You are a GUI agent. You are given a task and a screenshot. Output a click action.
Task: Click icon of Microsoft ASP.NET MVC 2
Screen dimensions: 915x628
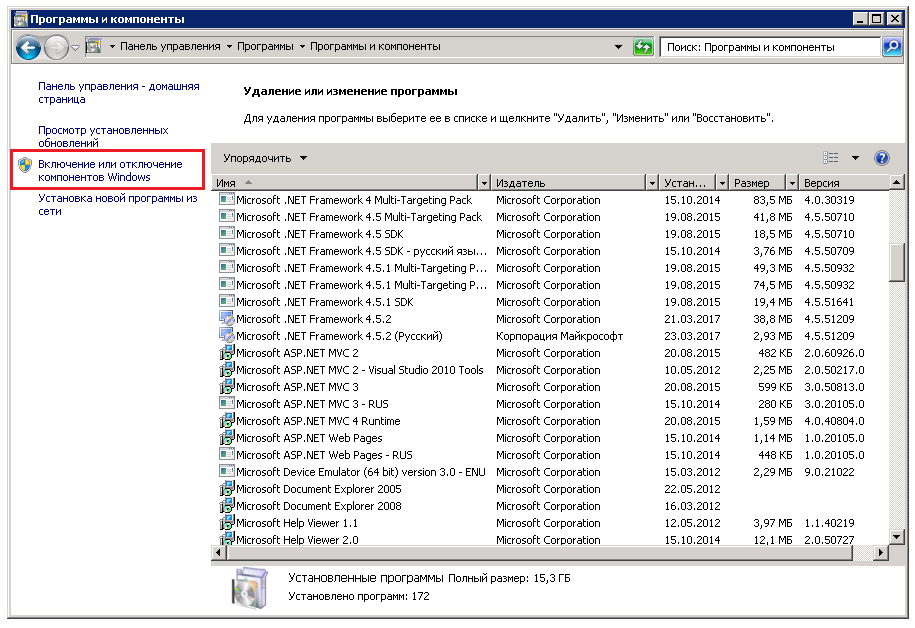[226, 353]
